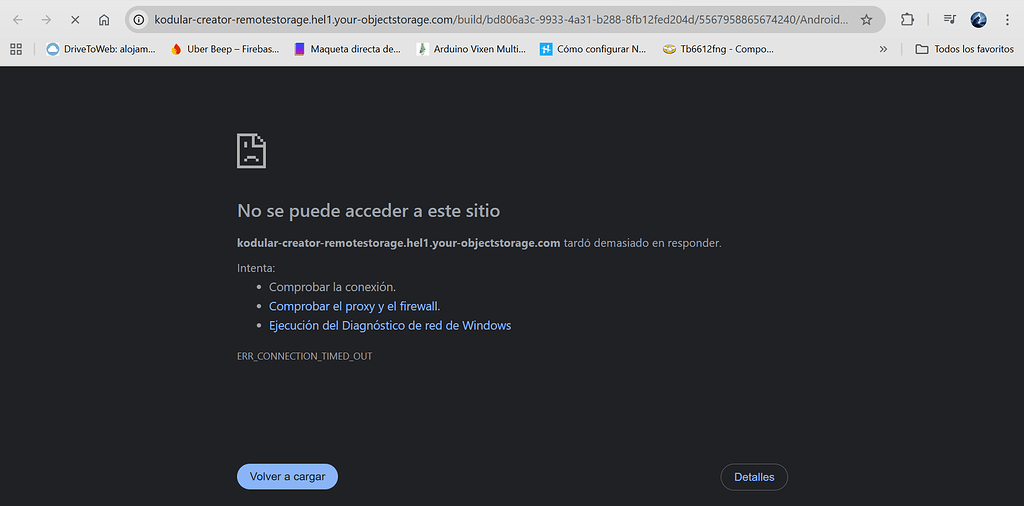The image size is (1024, 506).
Task: View site information icon in address bar
Action: (138, 20)
